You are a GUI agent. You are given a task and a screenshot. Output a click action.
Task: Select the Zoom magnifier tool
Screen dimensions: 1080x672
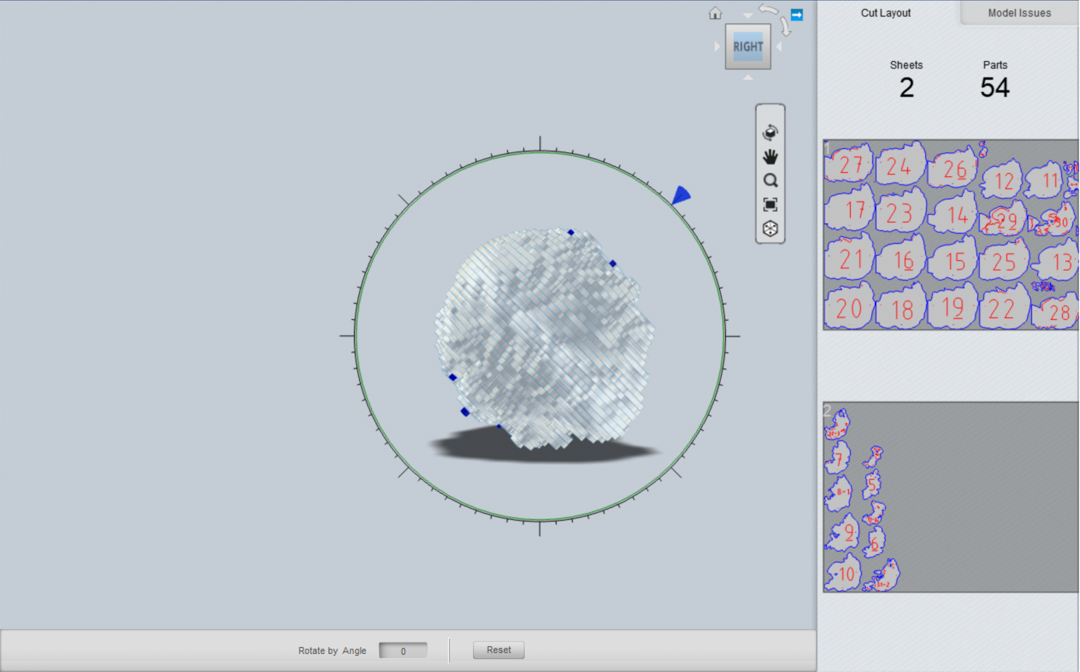(770, 181)
